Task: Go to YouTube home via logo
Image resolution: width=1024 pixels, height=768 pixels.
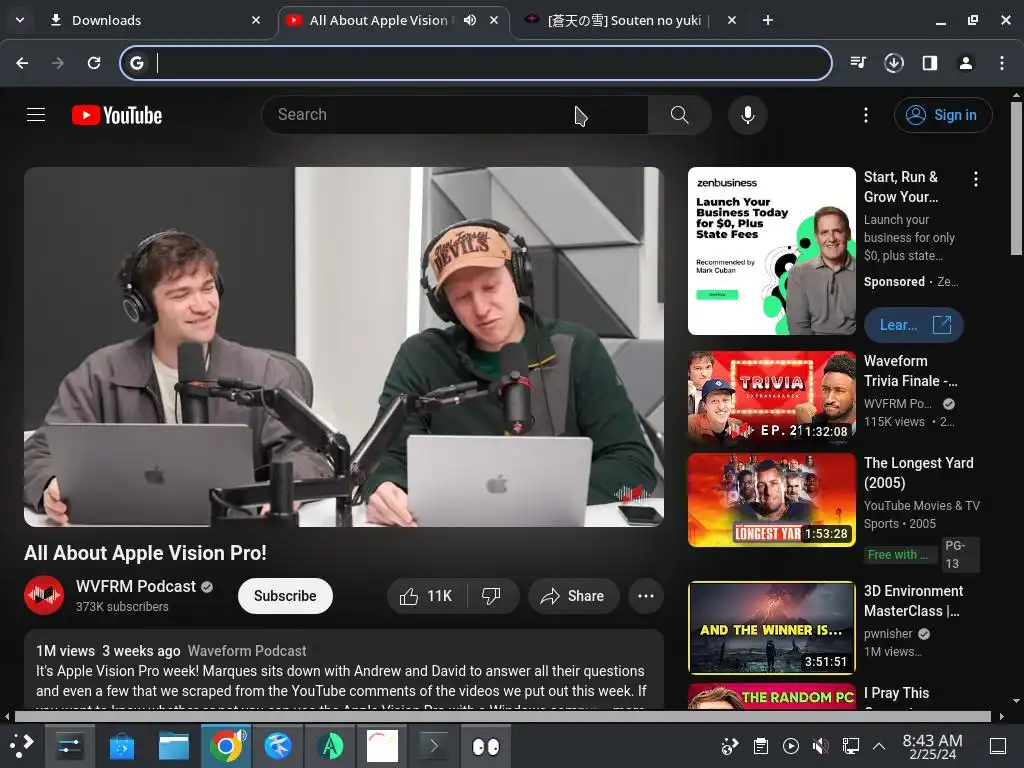Action: [117, 115]
